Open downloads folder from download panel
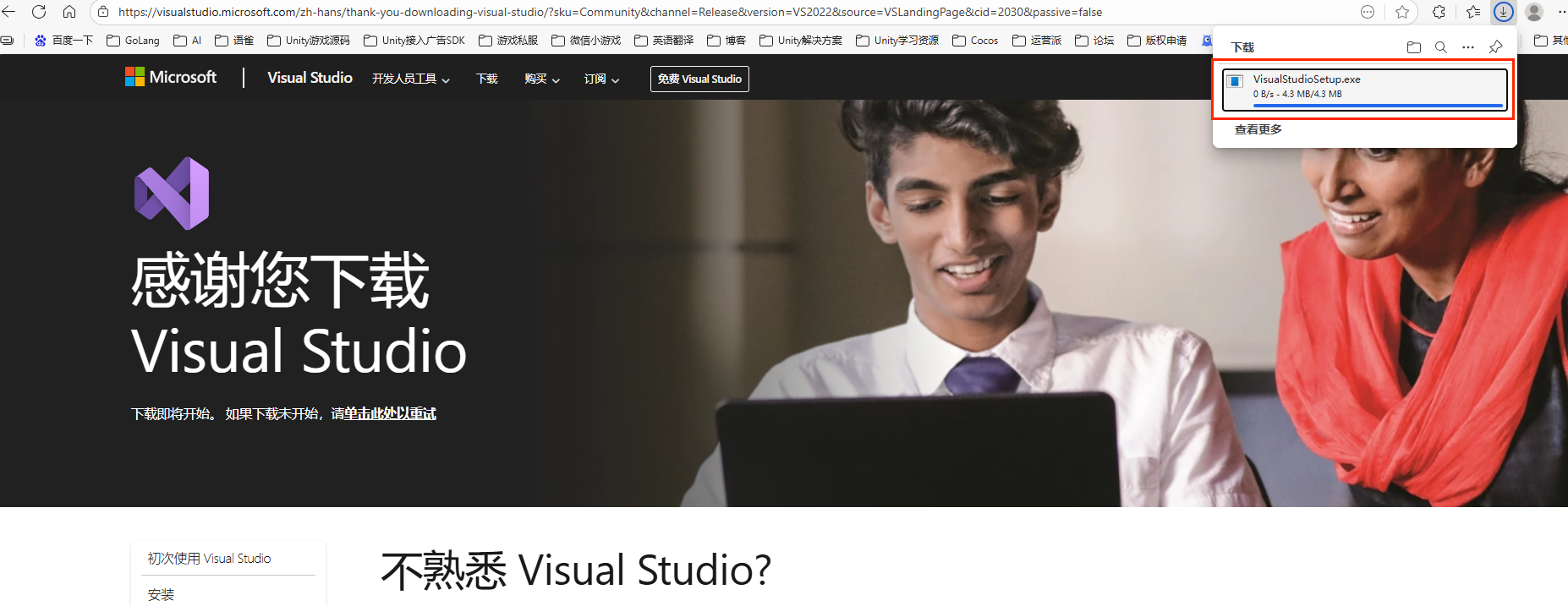The width and height of the screenshot is (1568, 606). point(1413,47)
